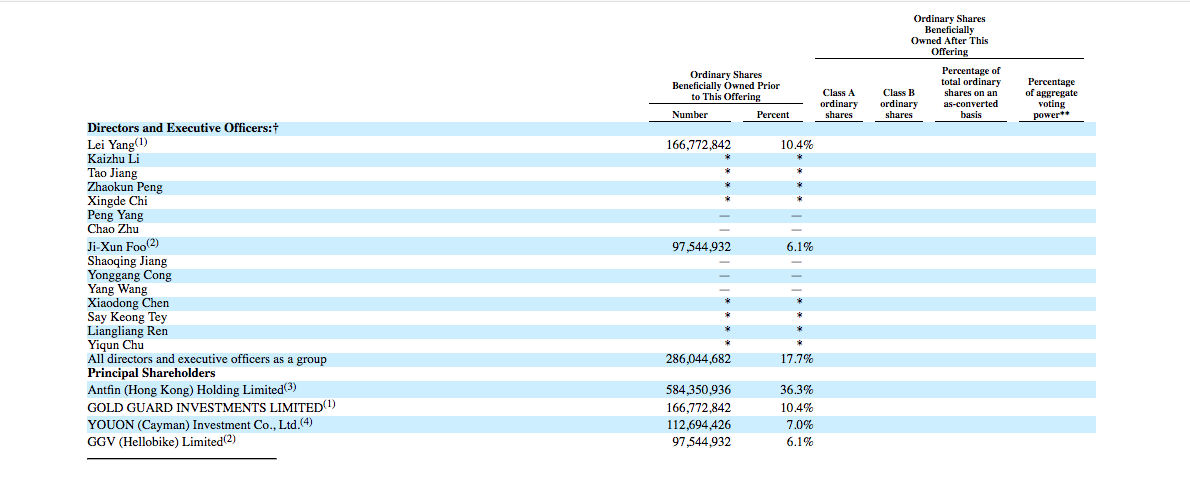Select the 17.7% group percentage

[x=797, y=359]
